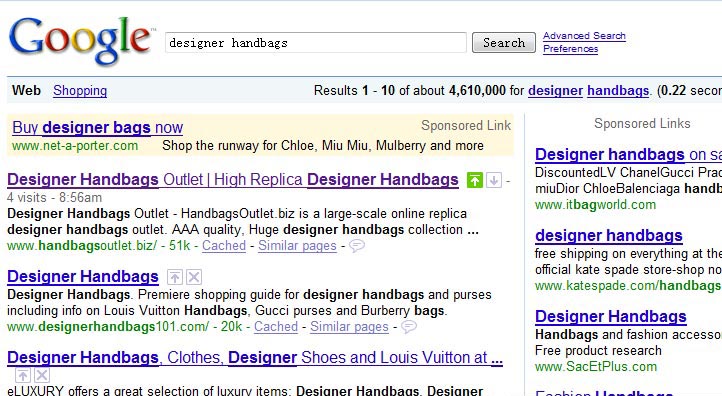
Task: Open the katespade.com designer handbags ad
Action: [x=609, y=235]
